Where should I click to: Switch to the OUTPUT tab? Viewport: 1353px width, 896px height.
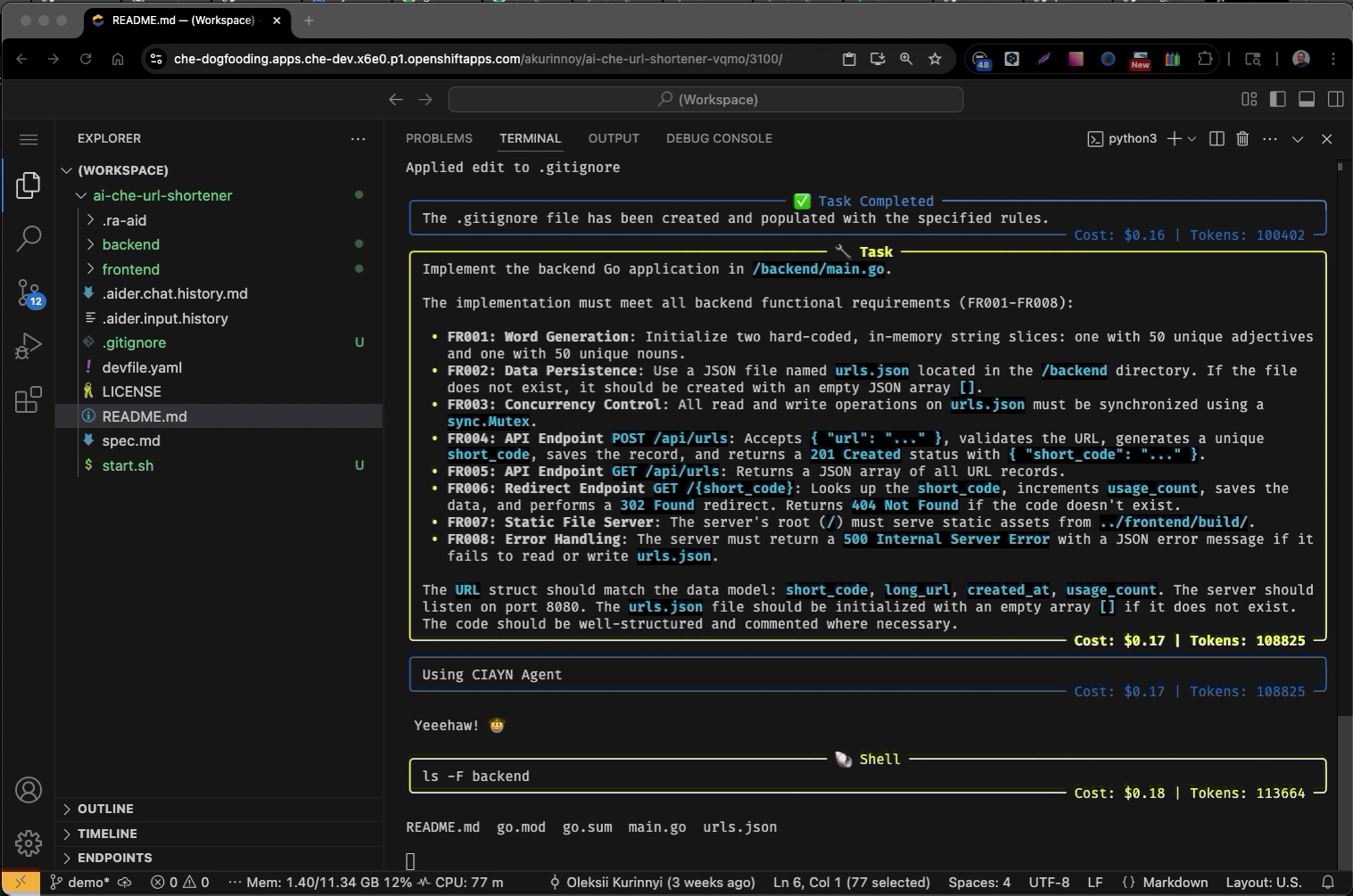[614, 138]
